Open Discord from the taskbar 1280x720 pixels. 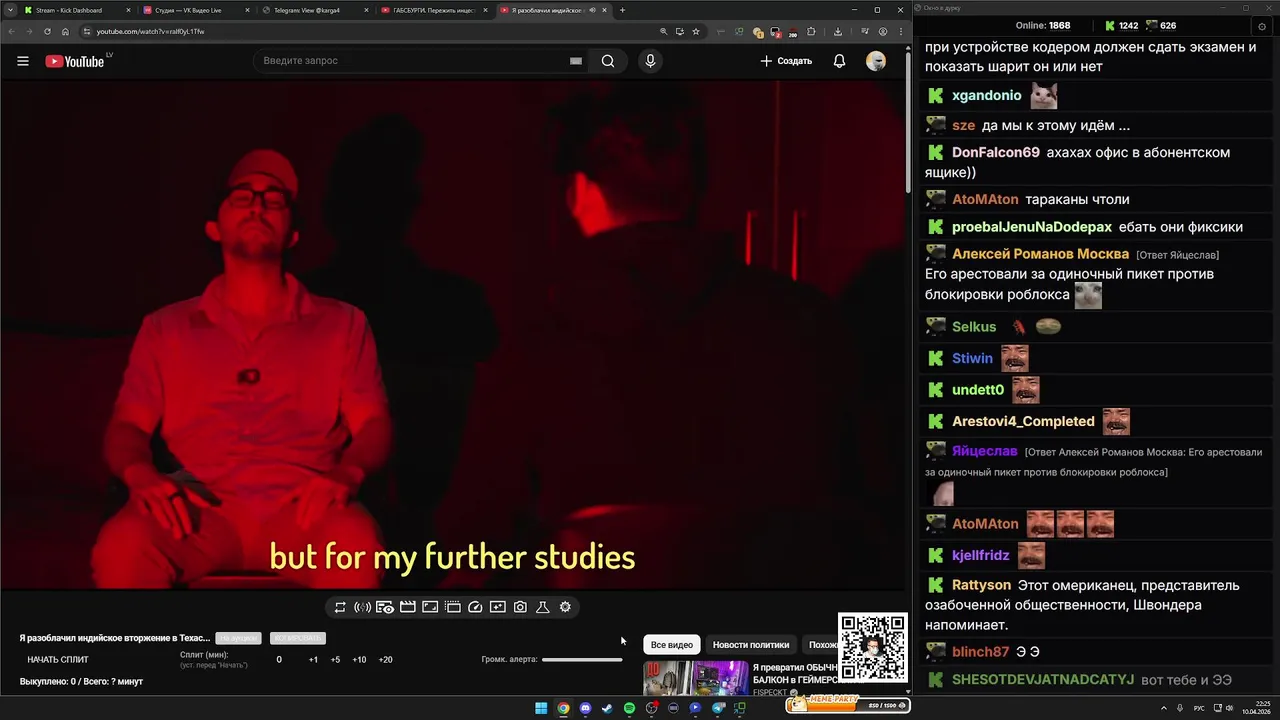coord(585,708)
